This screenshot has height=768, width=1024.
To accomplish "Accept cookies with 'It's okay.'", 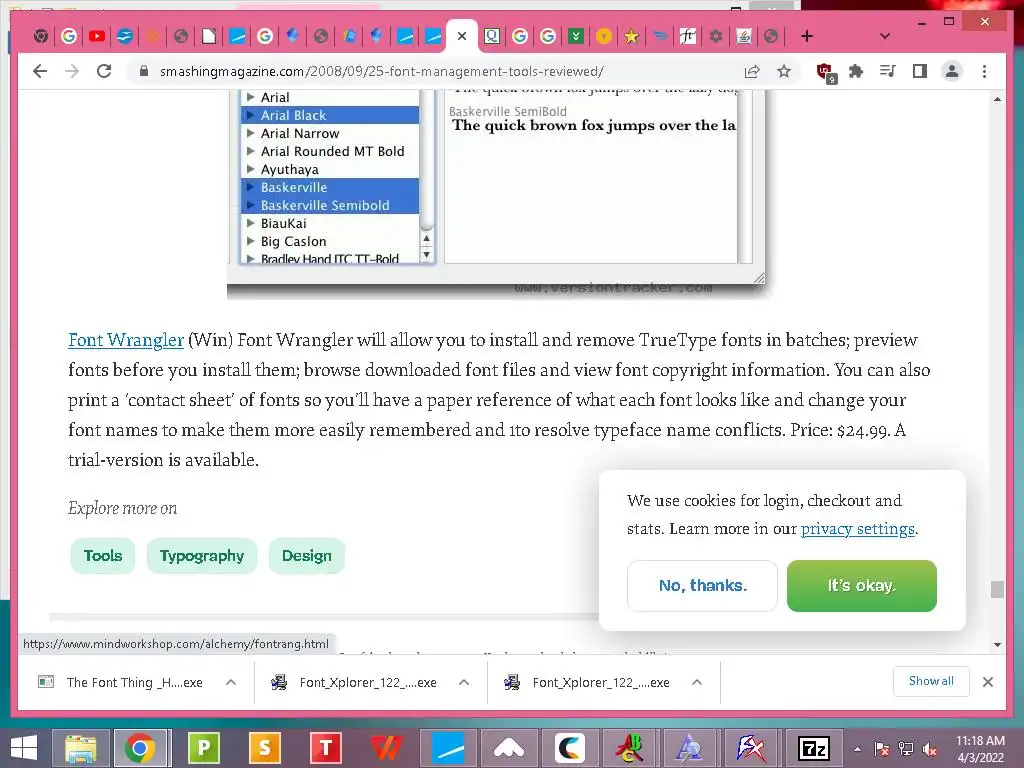I will [861, 586].
